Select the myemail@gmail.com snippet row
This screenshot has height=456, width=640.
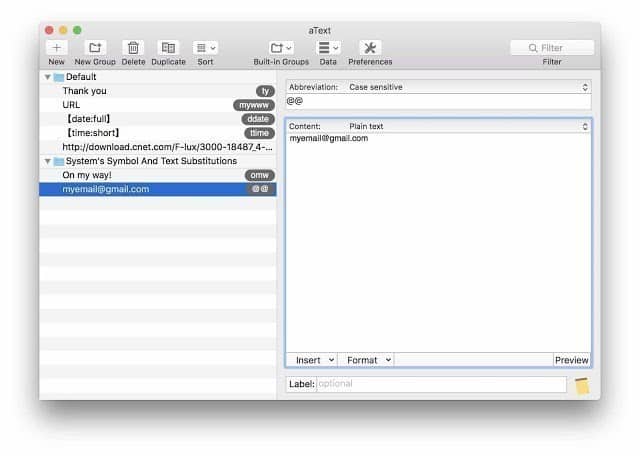click(x=158, y=189)
